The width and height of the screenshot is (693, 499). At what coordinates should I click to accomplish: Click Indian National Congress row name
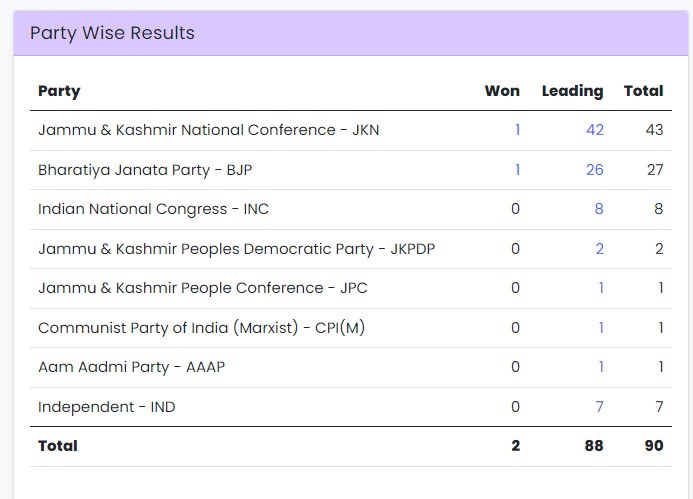pos(153,209)
